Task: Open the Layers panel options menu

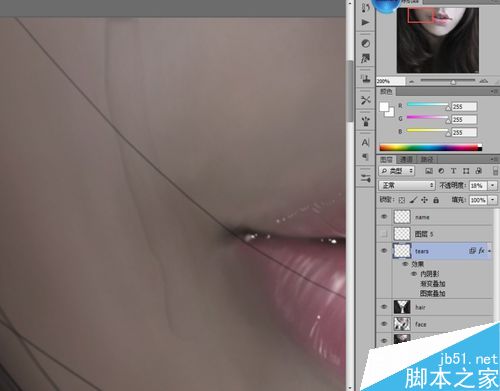Action: pyautogui.click(x=494, y=160)
